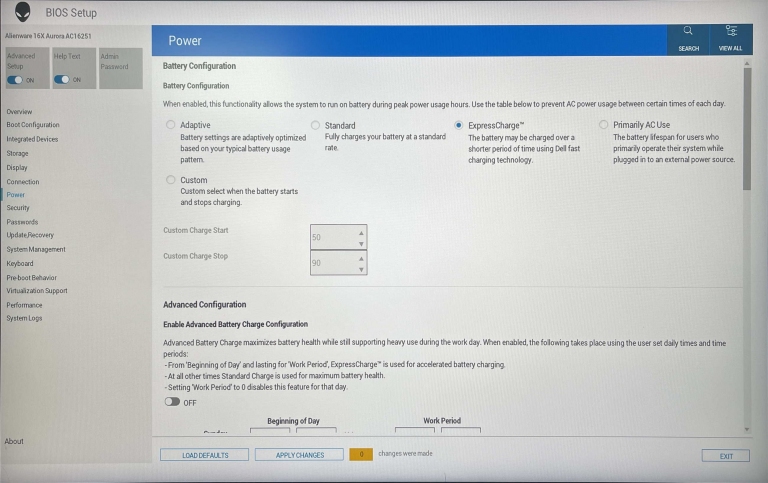
Task: Decrease the Custom Charge Stop value
Action: 361,268
